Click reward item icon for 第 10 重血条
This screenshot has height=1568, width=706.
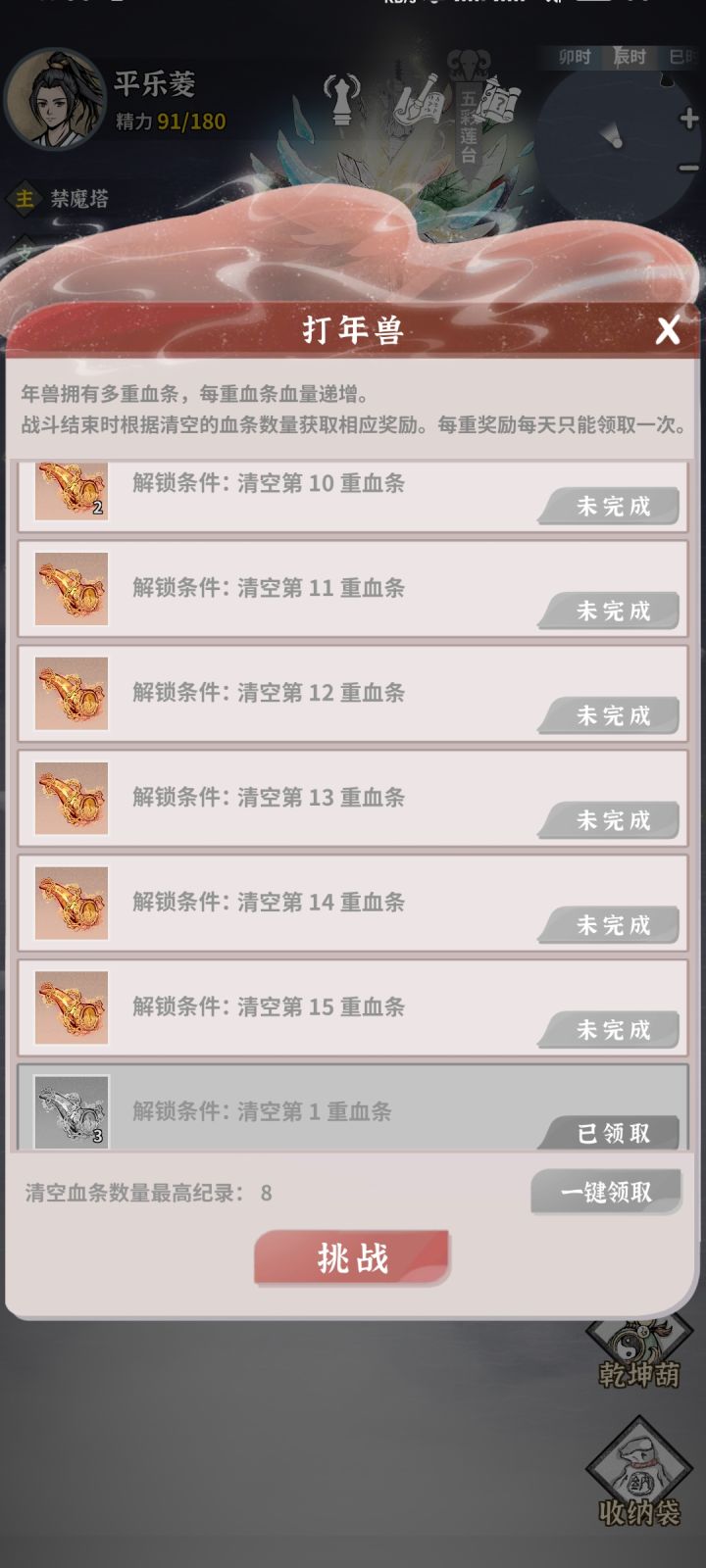(72, 490)
